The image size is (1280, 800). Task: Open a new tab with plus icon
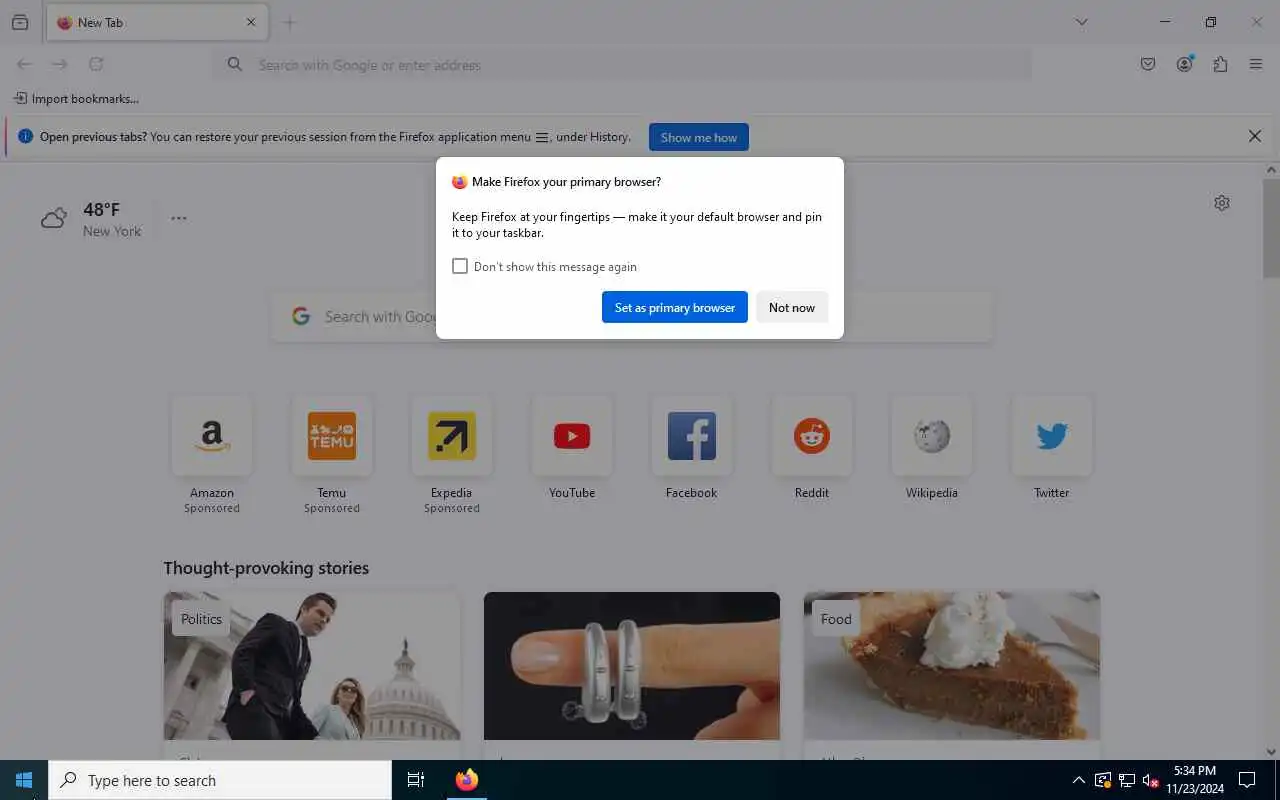click(289, 22)
